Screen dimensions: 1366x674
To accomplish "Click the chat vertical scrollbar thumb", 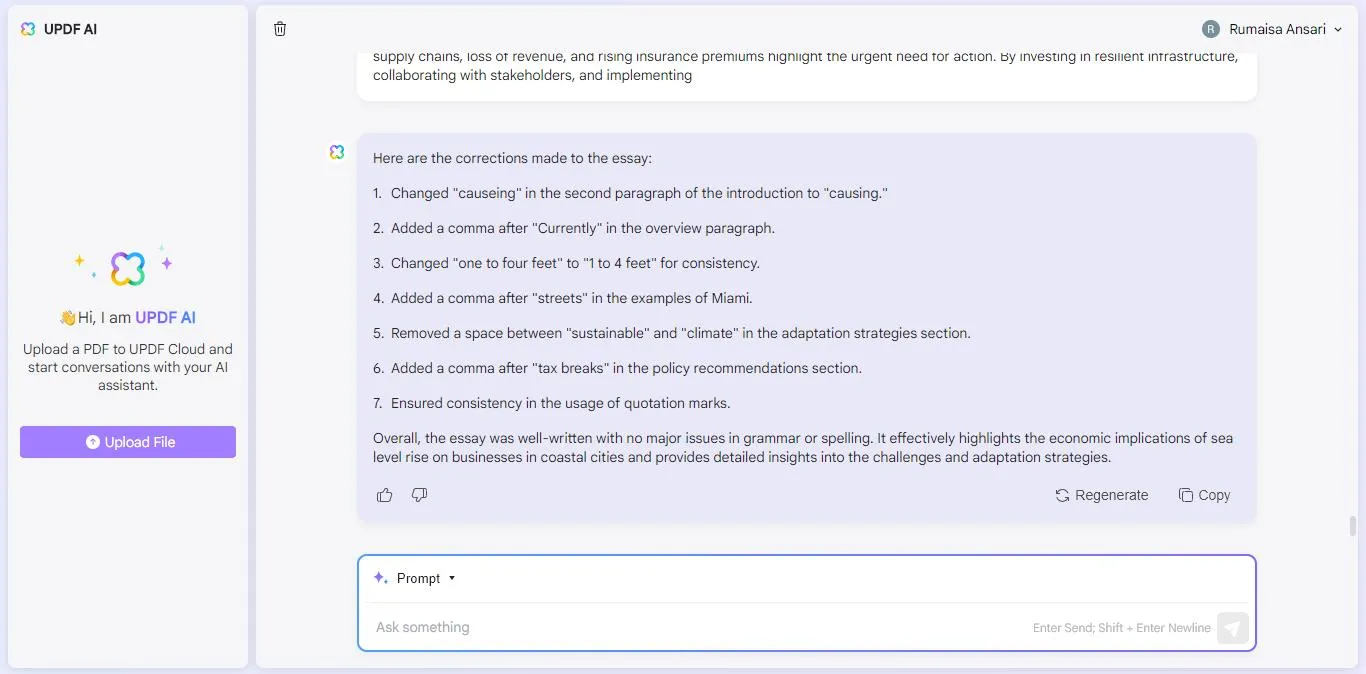I will click(1353, 526).
